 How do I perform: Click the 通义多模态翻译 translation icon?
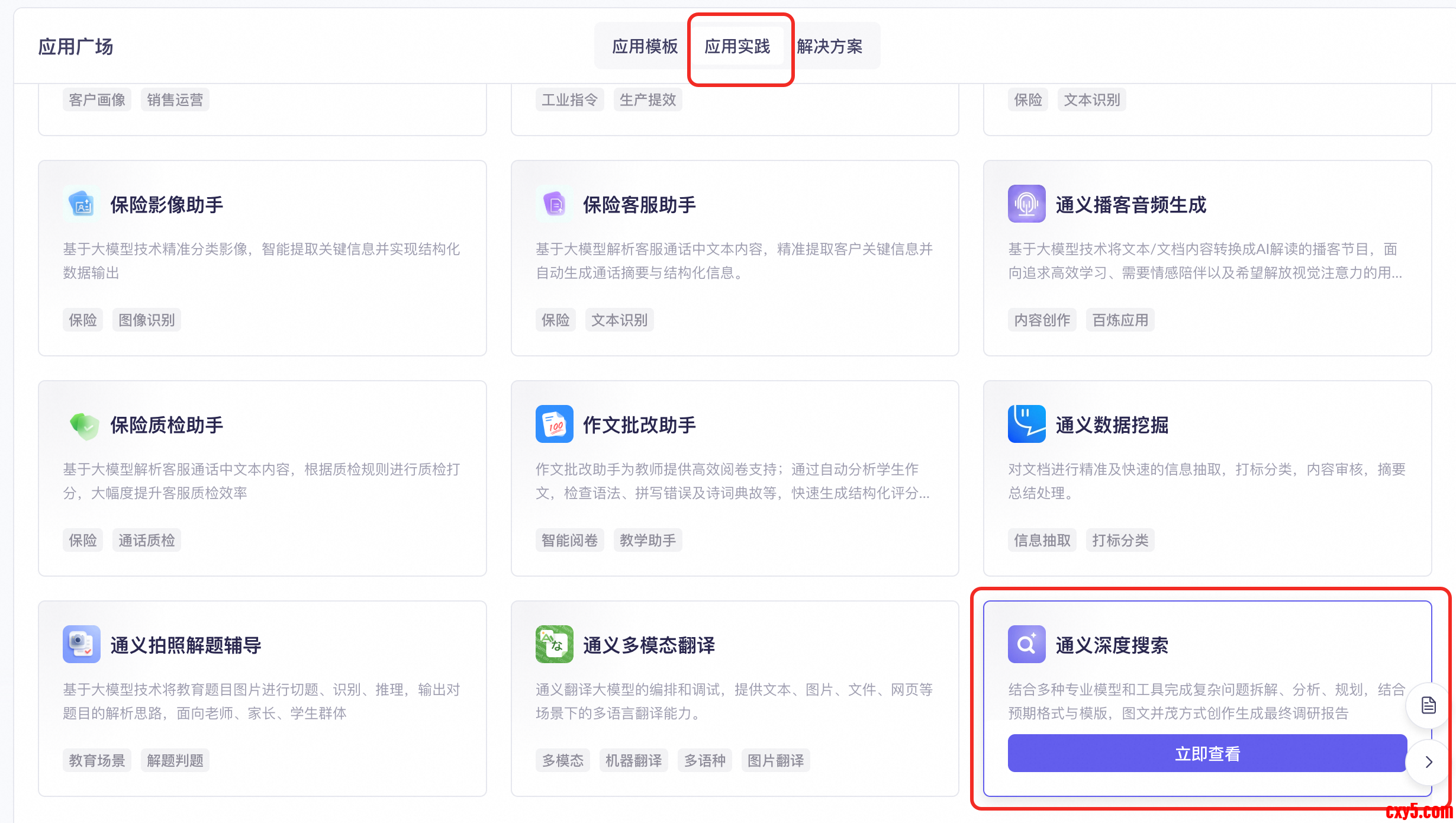[554, 644]
